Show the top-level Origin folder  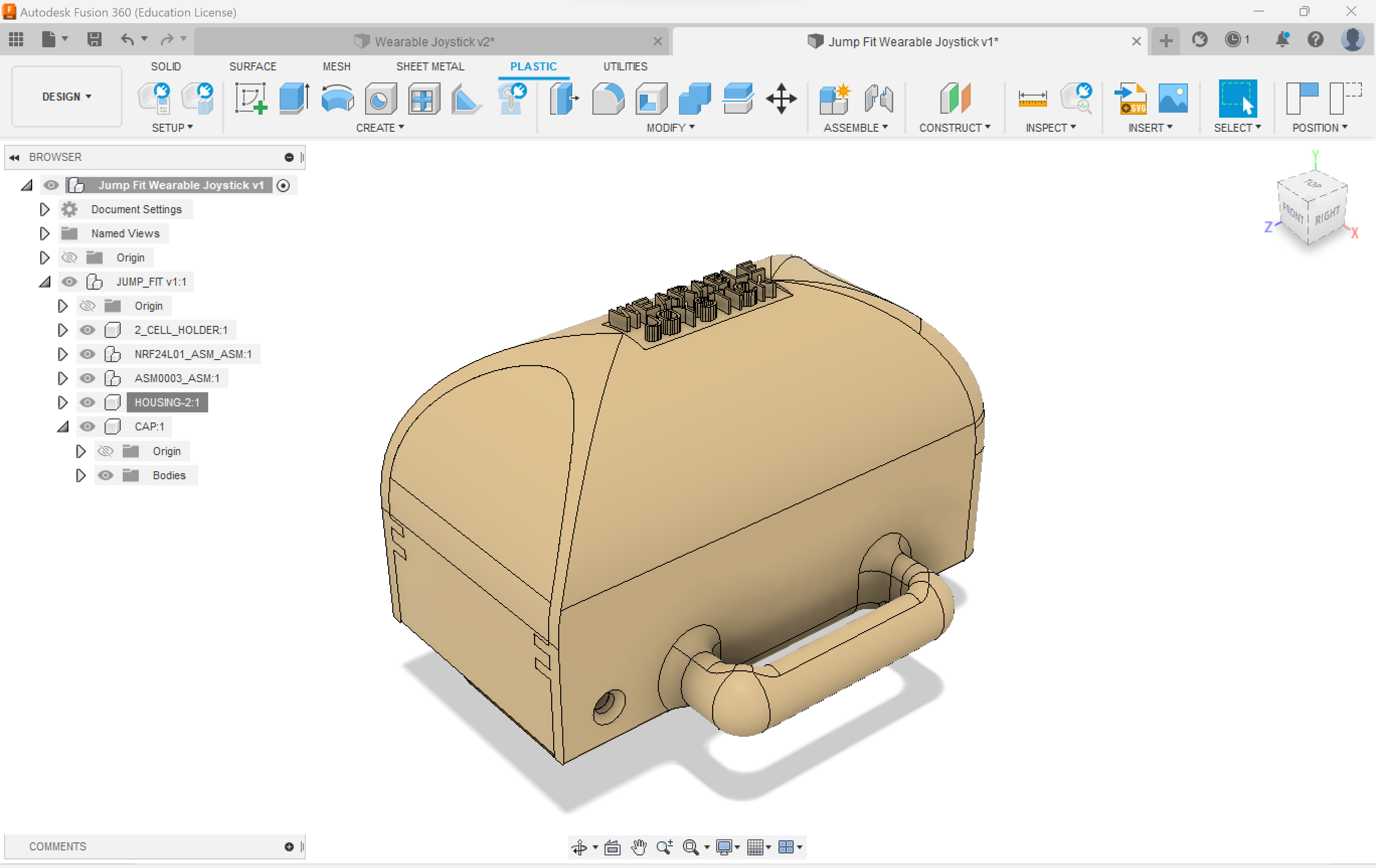click(x=69, y=257)
